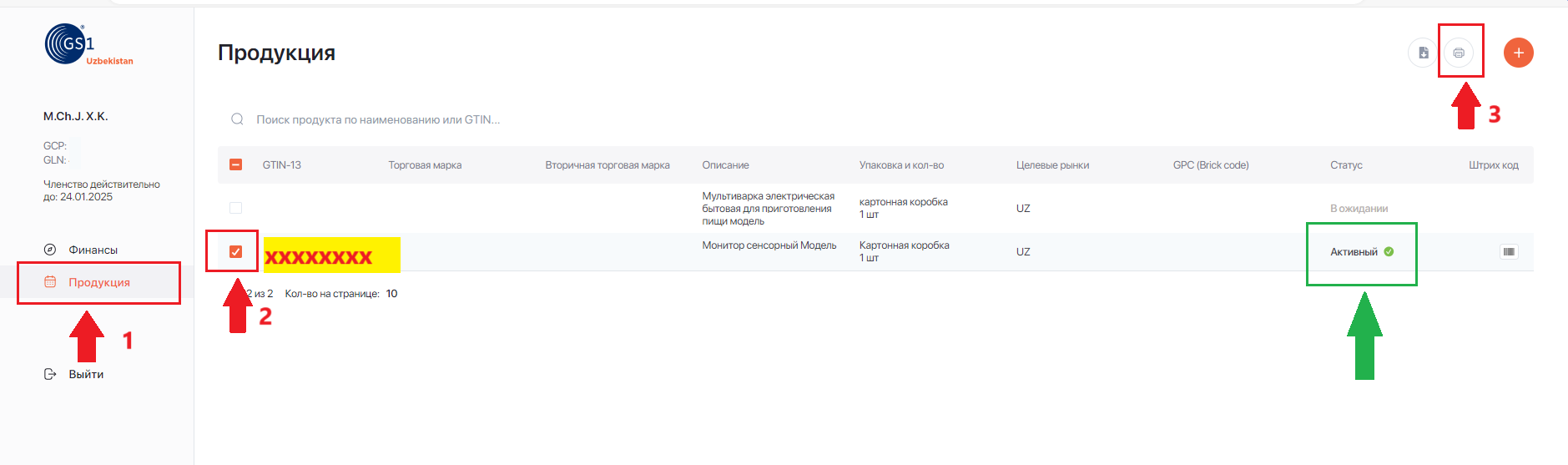Open the items-per-page dropdown showing 10

(391, 294)
